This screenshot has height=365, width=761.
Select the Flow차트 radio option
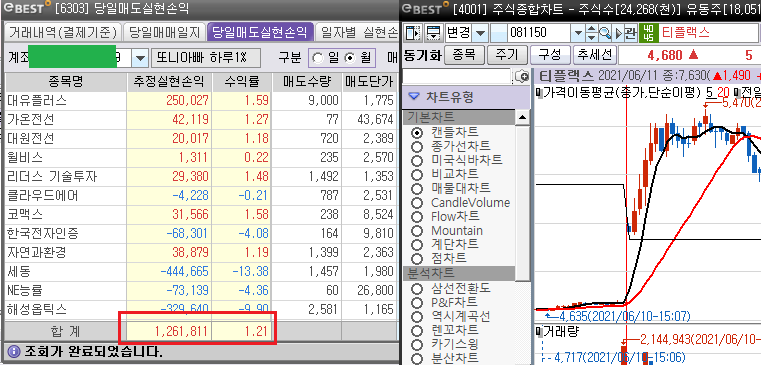point(417,216)
